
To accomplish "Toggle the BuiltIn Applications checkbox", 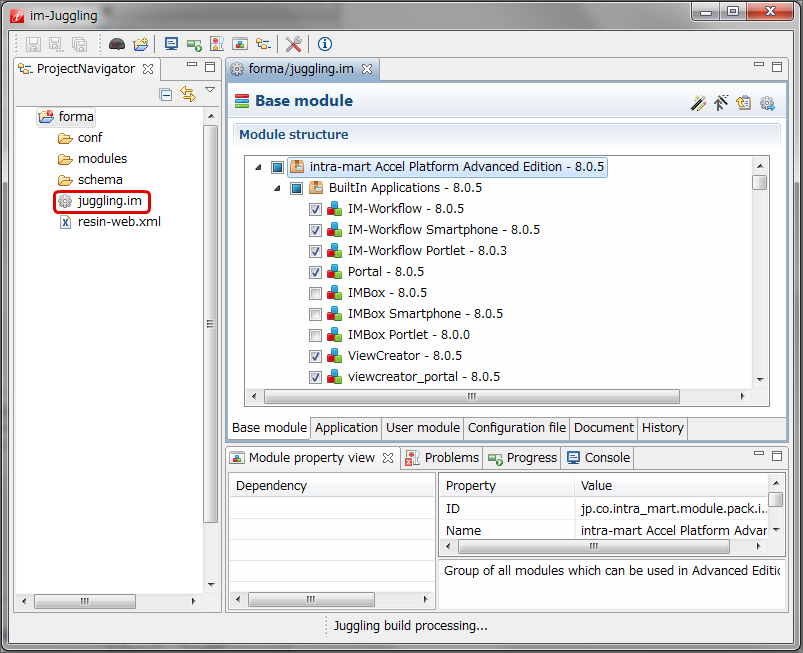I will click(297, 188).
